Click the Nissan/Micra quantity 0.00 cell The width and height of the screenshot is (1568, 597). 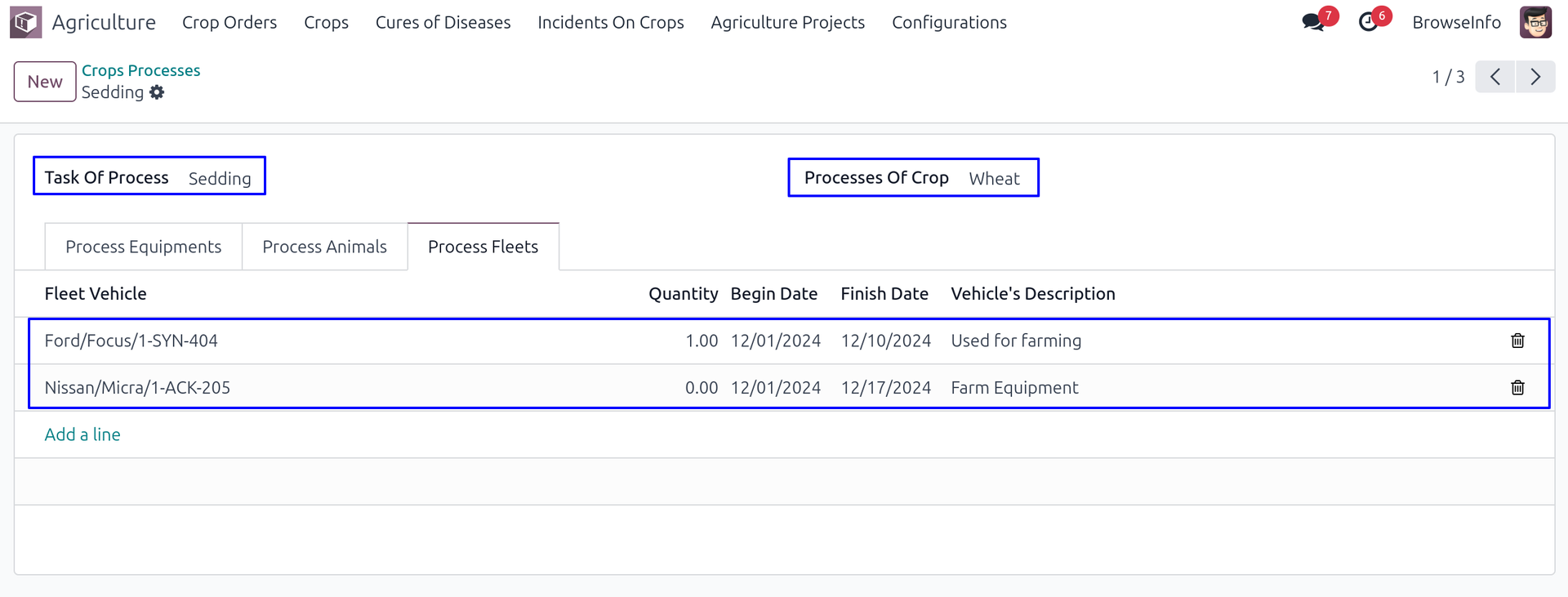[x=701, y=388]
